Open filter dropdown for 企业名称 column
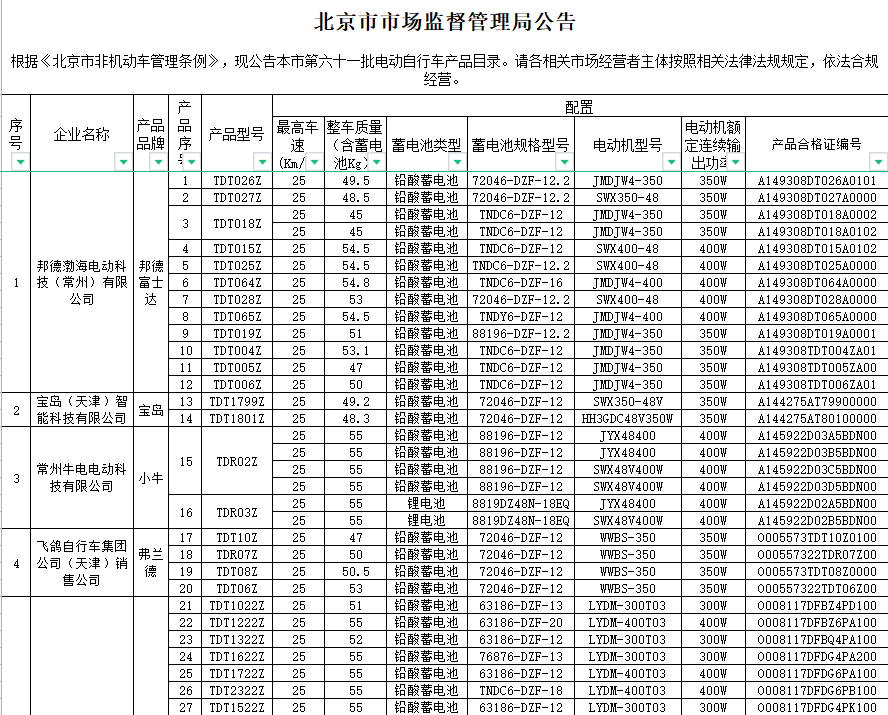 [123, 162]
